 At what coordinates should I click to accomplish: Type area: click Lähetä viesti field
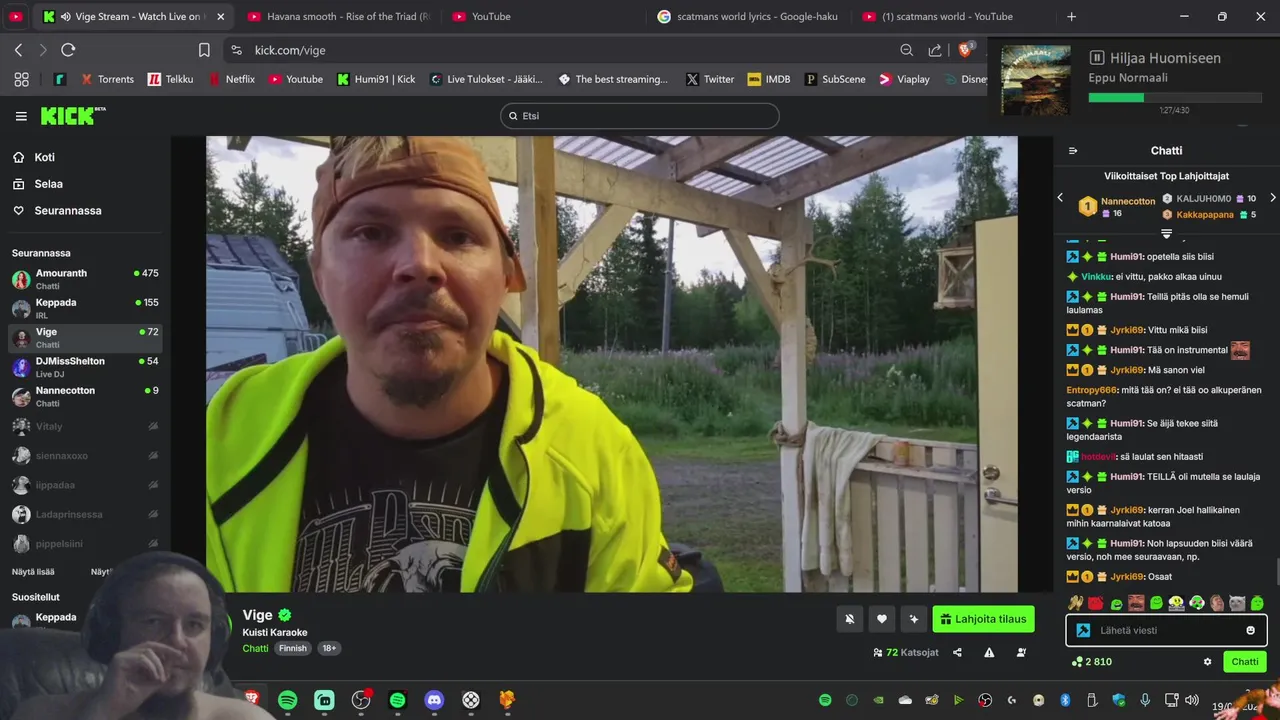(1166, 630)
